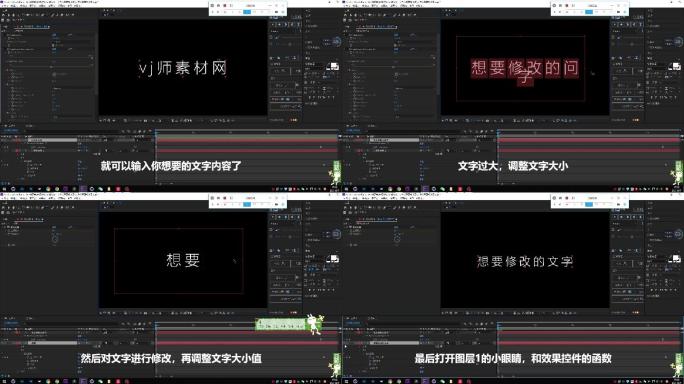This screenshot has height=384, width=684.
Task: Open the File menu in the top-left screenshot
Action: point(4,6)
